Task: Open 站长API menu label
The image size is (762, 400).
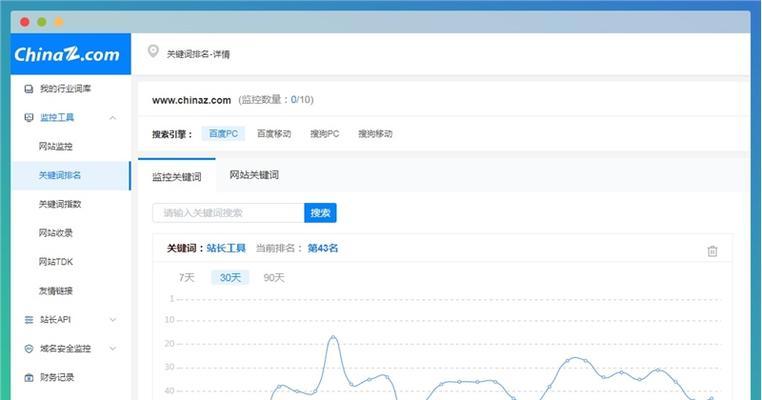Action: [x=55, y=319]
